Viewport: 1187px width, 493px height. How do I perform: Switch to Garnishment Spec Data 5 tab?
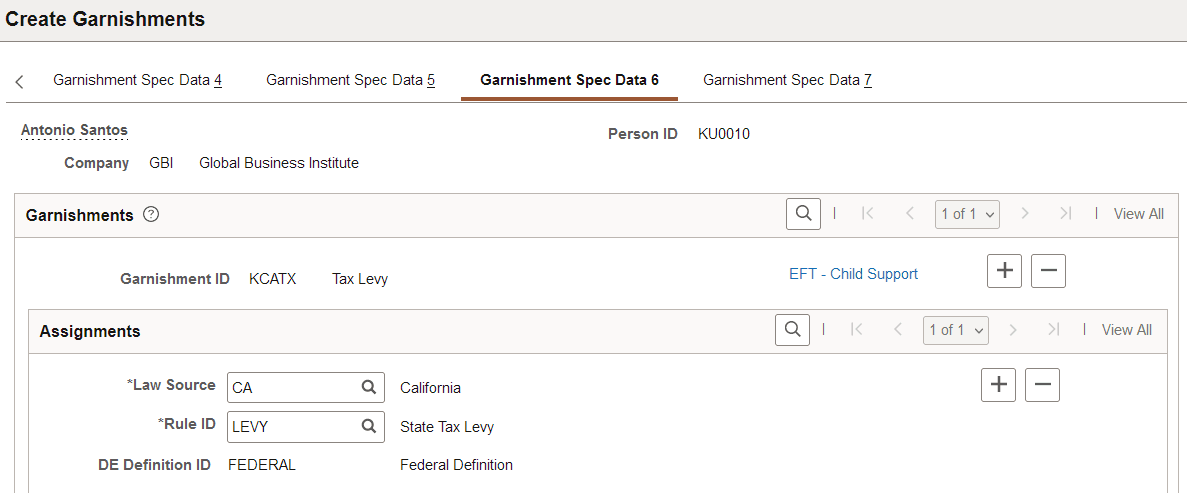click(x=350, y=80)
